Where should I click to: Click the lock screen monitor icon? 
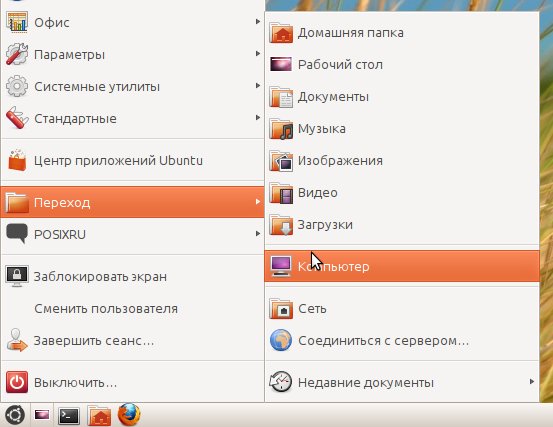pos(17,276)
